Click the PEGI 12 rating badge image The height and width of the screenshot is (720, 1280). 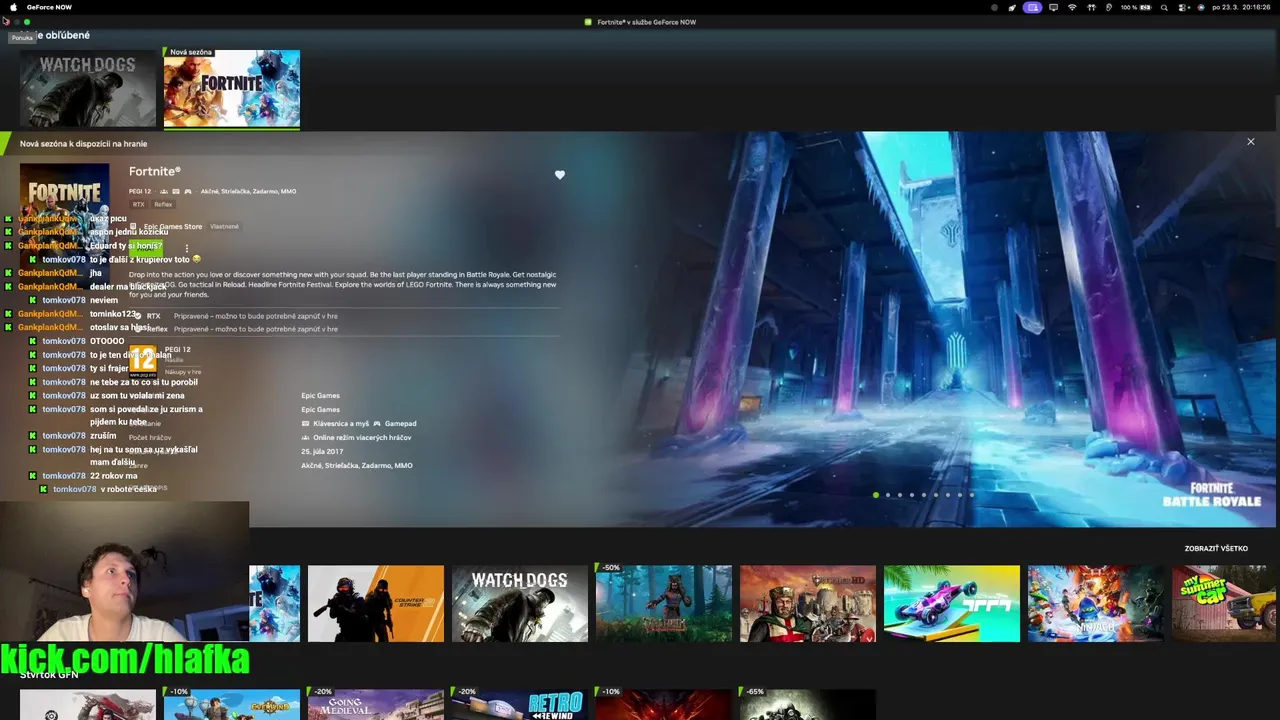[x=143, y=361]
